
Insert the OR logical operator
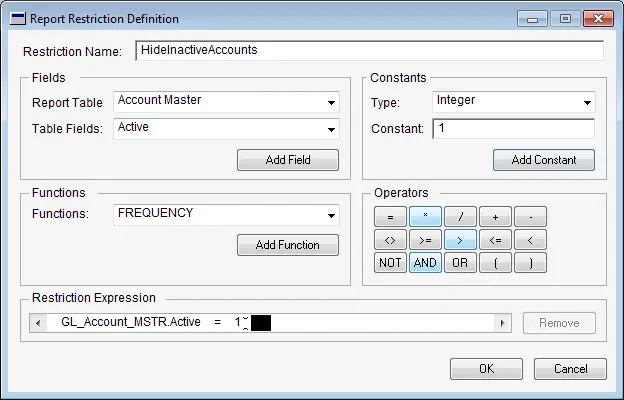pos(460,263)
